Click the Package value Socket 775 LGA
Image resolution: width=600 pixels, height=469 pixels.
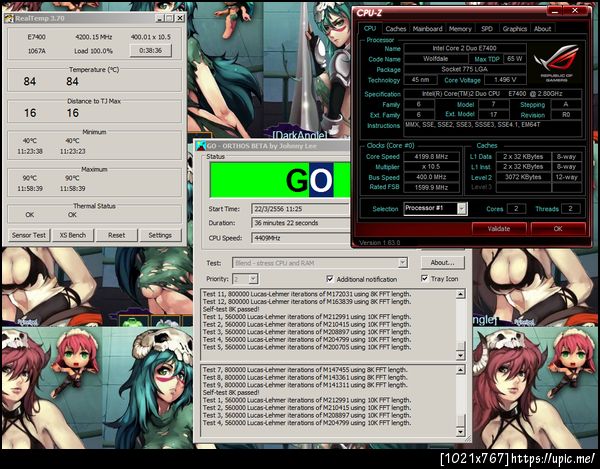click(x=465, y=69)
